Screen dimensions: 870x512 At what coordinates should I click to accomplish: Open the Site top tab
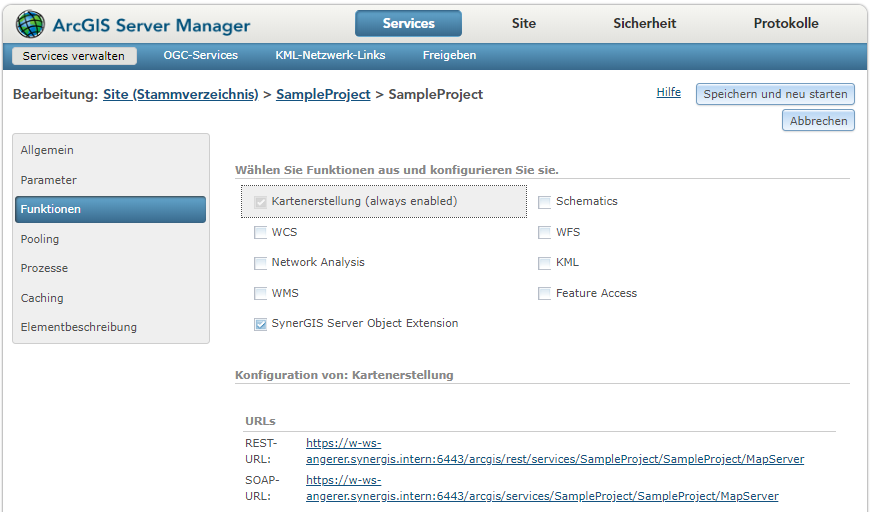pos(523,23)
